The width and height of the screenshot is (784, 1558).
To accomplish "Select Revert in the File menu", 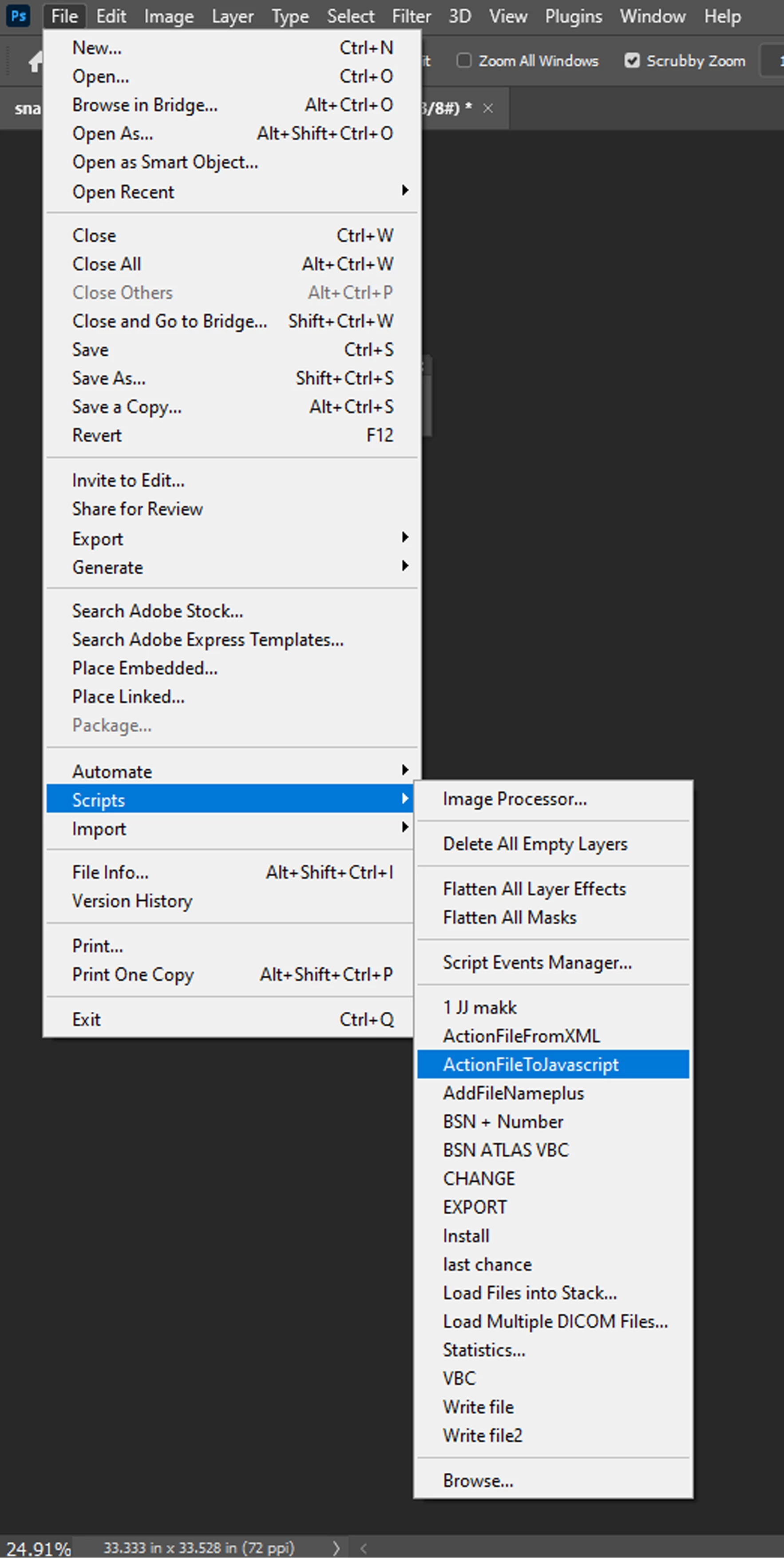I will pos(232,435).
